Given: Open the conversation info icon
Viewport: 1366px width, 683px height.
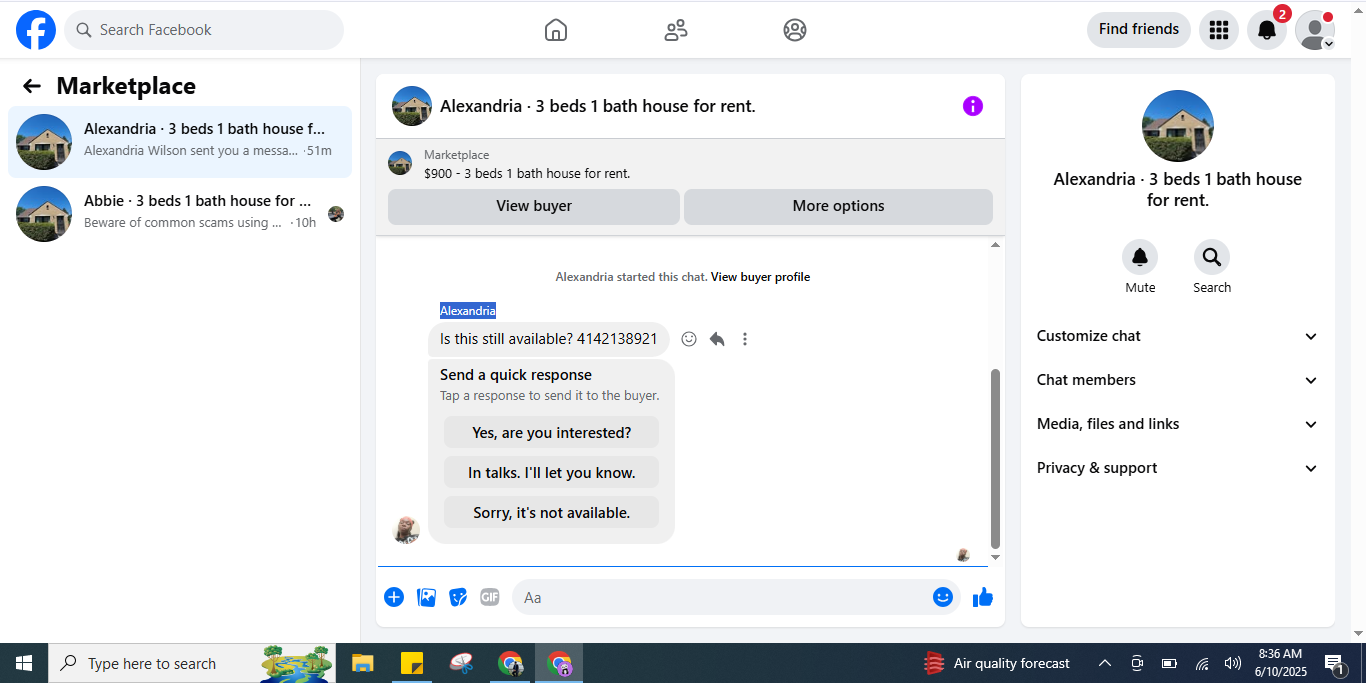Looking at the screenshot, I should (973, 106).
